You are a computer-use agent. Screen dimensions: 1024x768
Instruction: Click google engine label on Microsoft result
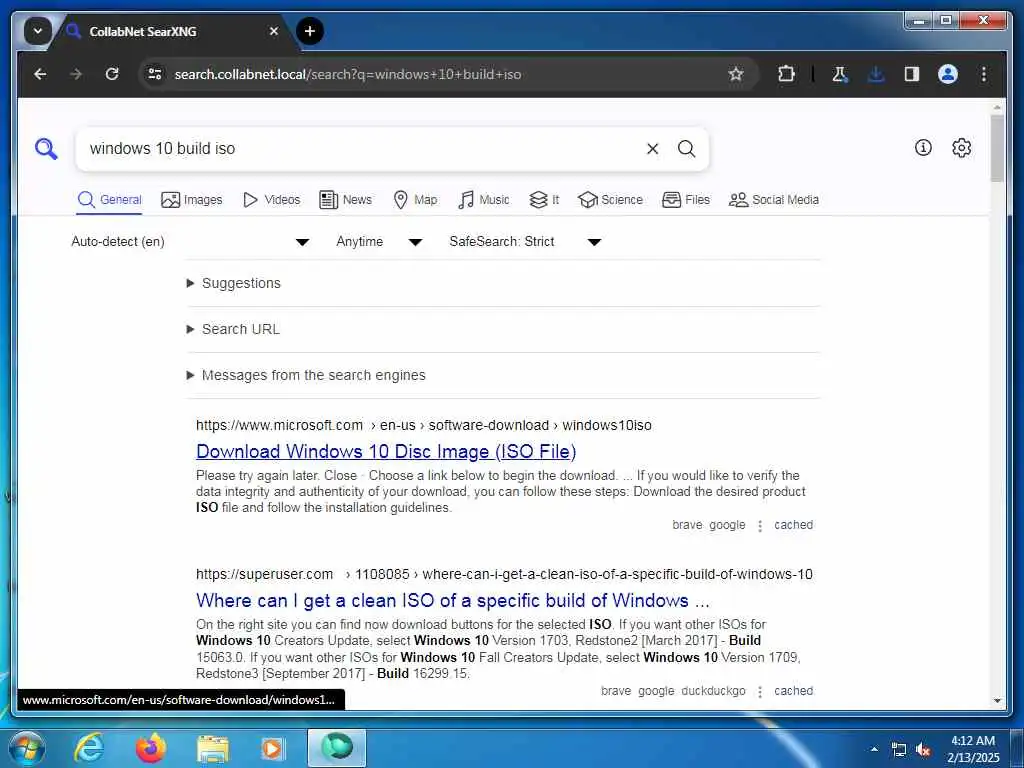[x=727, y=525]
